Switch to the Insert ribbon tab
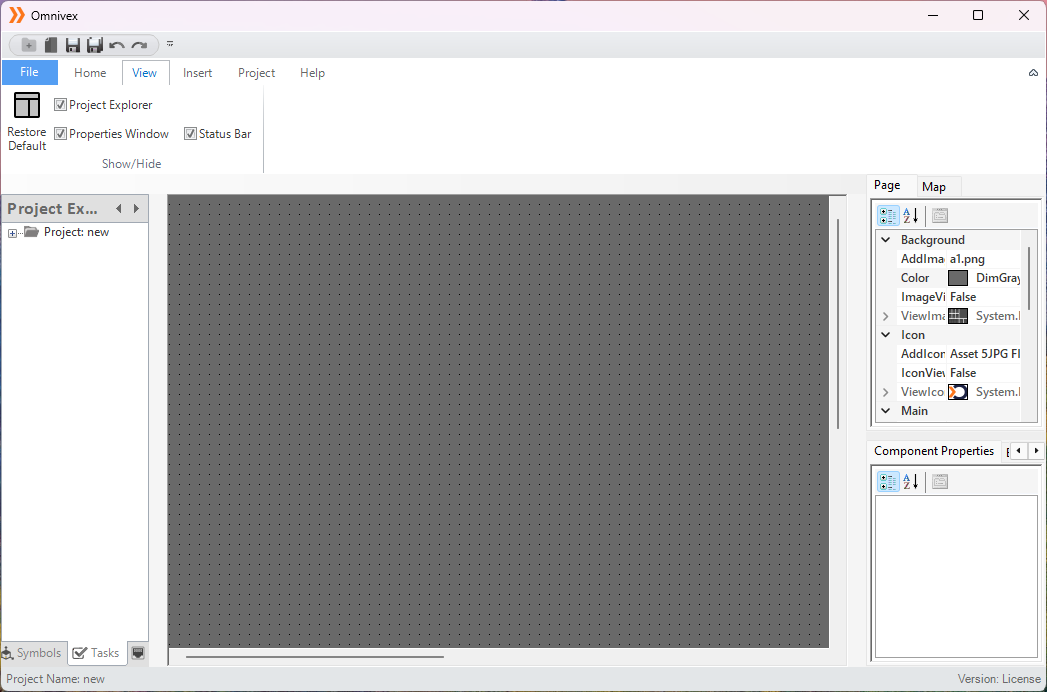1047x692 pixels. pyautogui.click(x=198, y=73)
